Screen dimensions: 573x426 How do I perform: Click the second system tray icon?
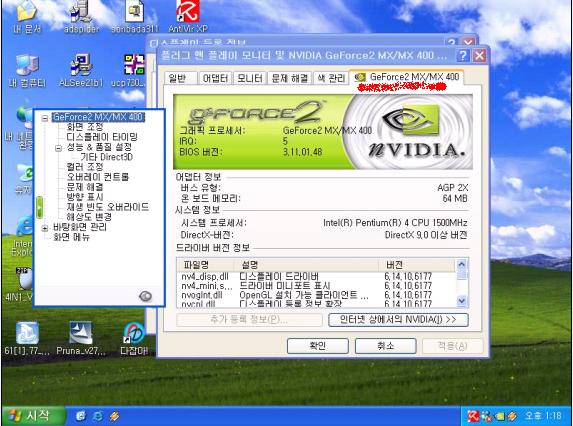[x=486, y=416]
